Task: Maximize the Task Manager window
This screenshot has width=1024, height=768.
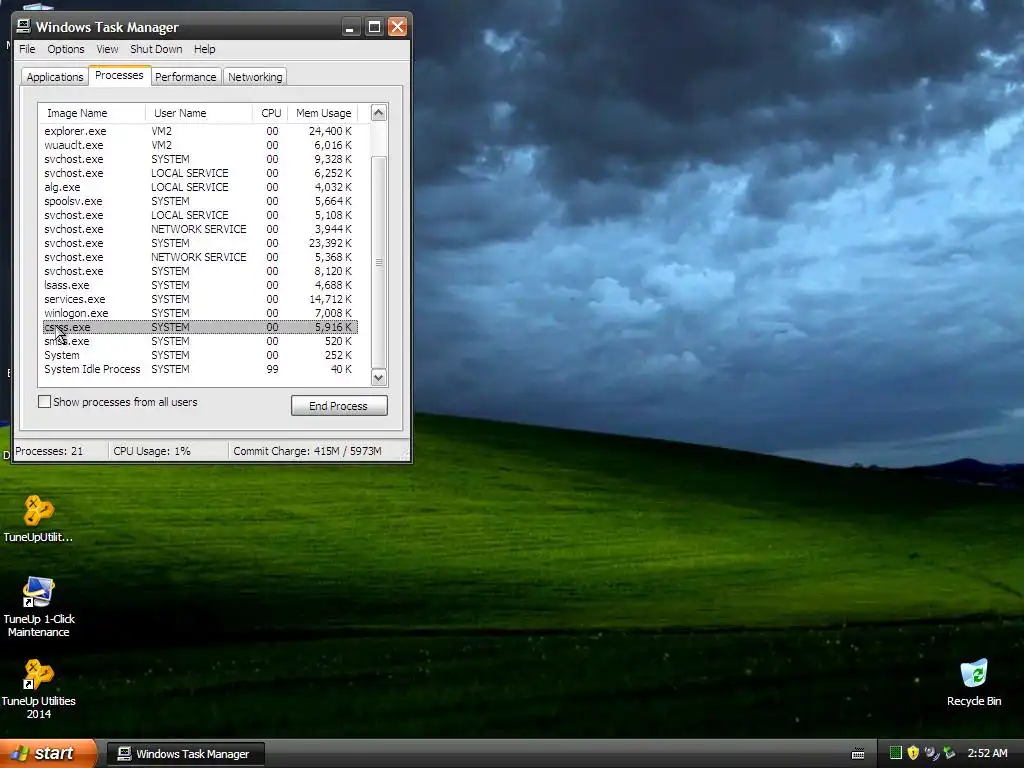Action: click(374, 27)
